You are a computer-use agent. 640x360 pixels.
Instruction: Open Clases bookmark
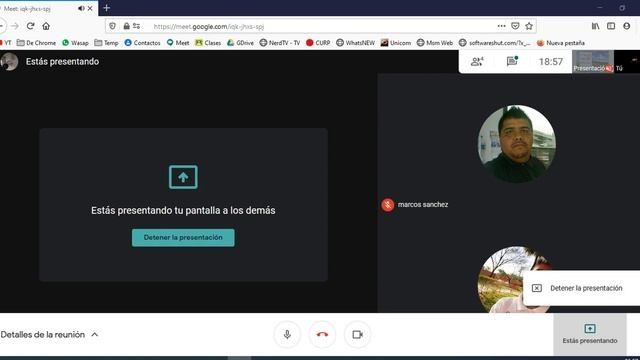[x=208, y=42]
